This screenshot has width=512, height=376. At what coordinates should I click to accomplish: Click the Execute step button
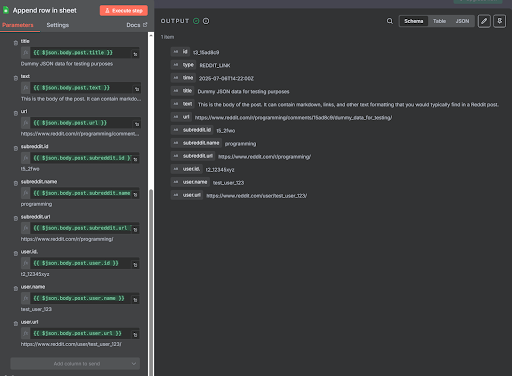click(x=124, y=11)
